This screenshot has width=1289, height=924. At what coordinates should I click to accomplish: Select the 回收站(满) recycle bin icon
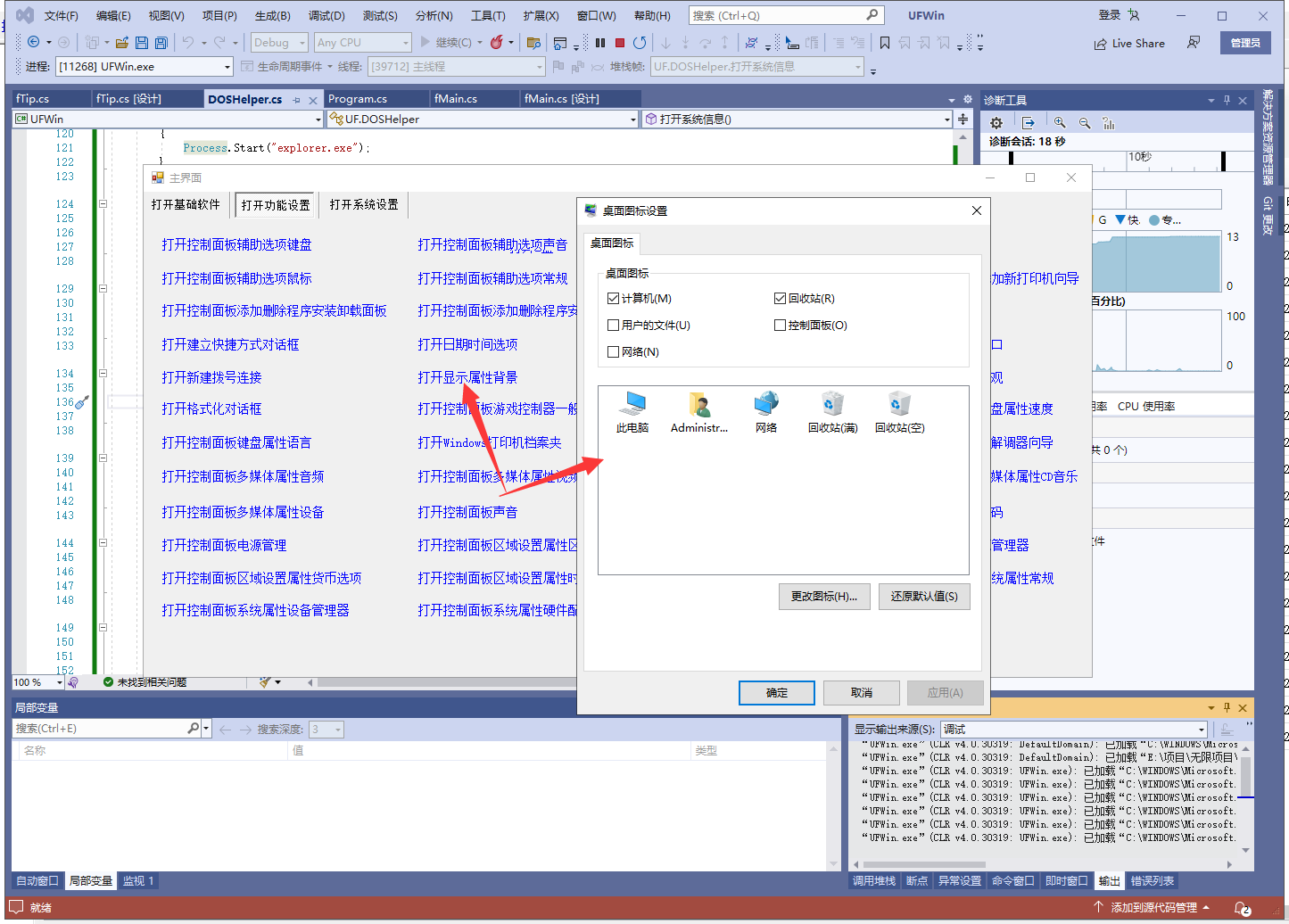click(832, 413)
